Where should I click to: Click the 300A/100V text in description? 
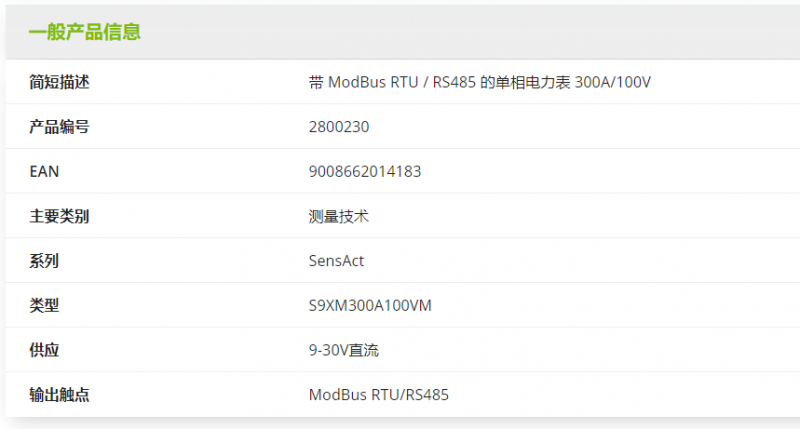tap(613, 82)
